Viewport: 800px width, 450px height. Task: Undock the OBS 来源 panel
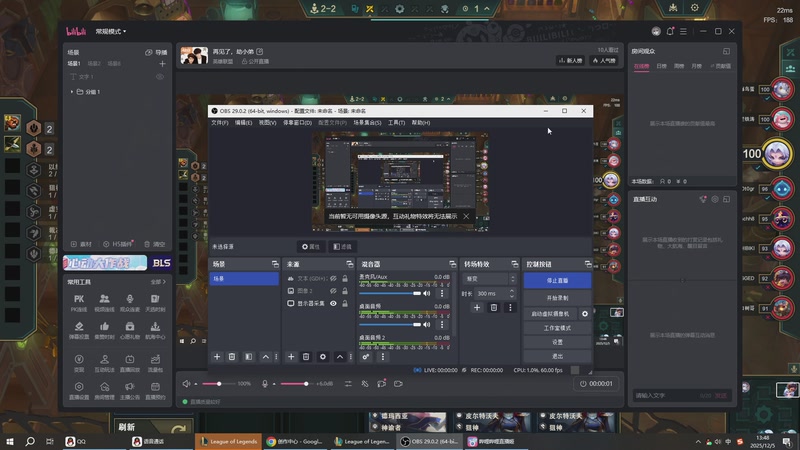(349, 264)
